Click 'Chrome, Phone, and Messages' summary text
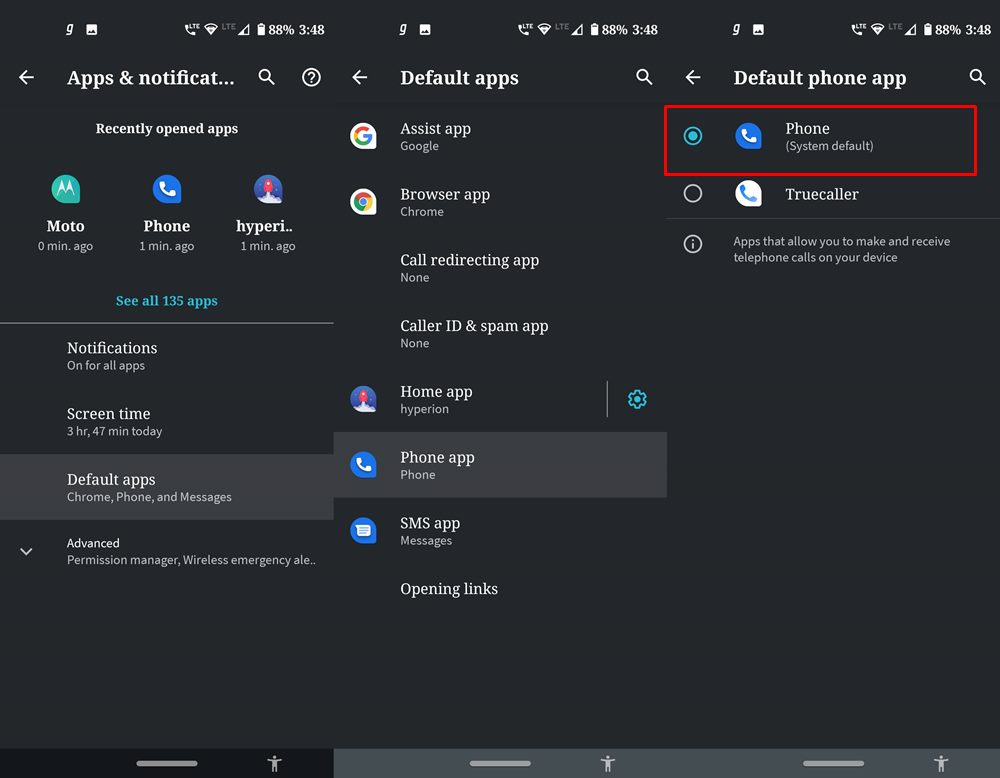Image resolution: width=1000 pixels, height=778 pixels. click(x=149, y=497)
